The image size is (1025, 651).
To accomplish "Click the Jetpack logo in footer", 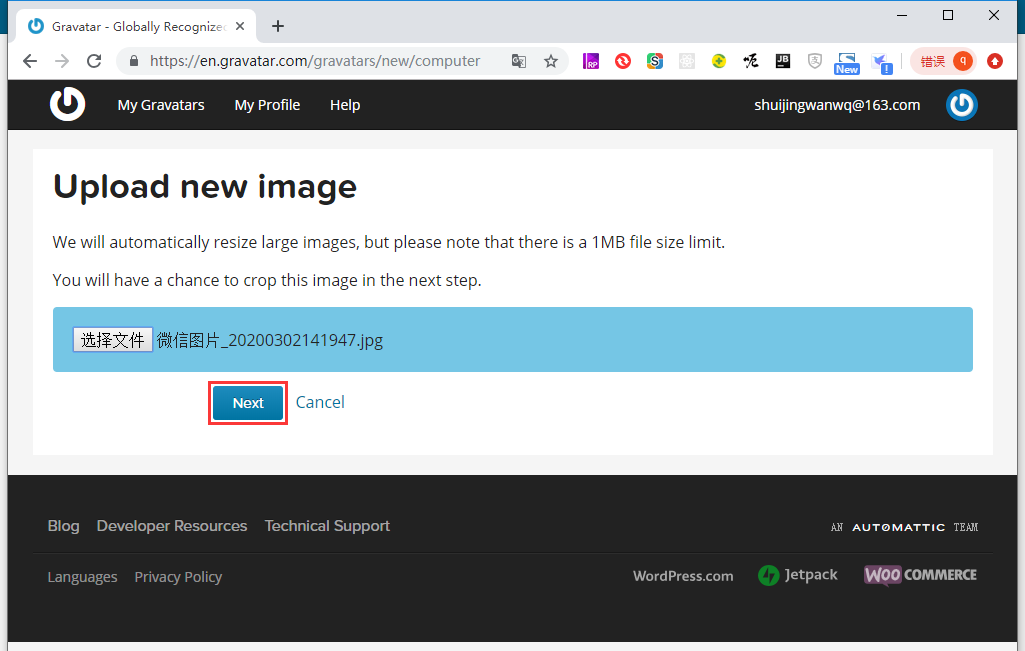I will pos(798,575).
